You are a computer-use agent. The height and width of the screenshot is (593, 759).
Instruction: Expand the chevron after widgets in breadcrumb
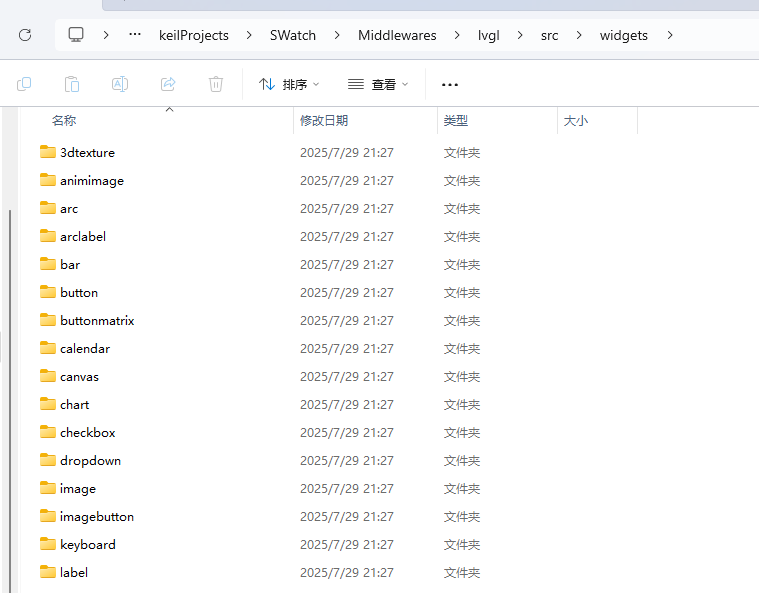[x=670, y=35]
